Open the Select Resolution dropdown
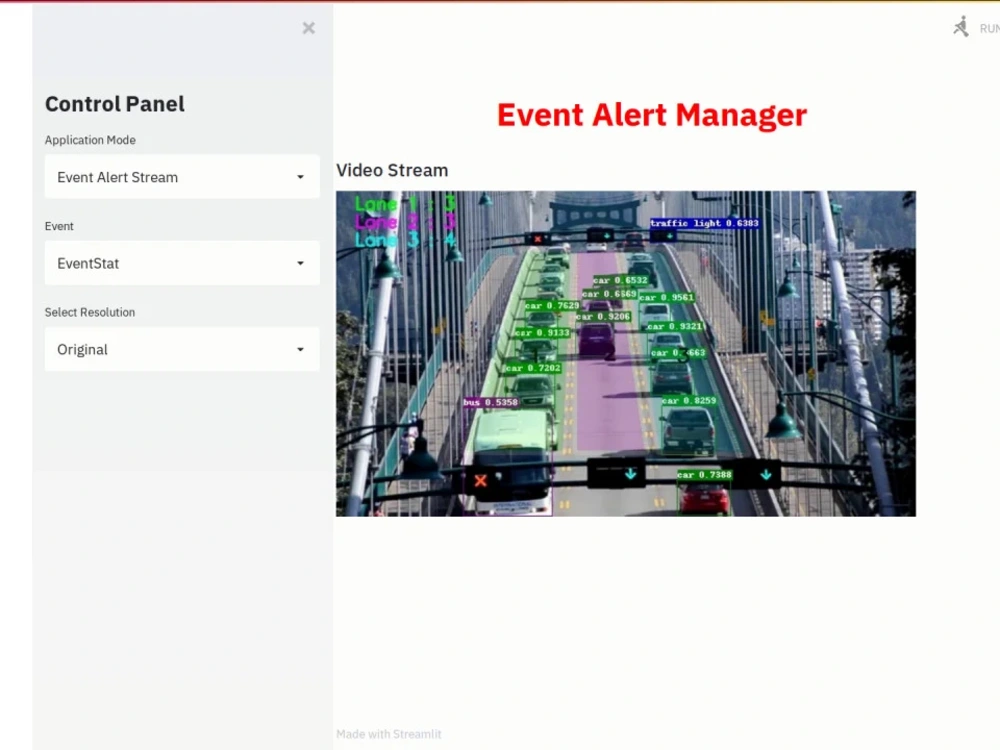1000x750 pixels. [x=182, y=349]
